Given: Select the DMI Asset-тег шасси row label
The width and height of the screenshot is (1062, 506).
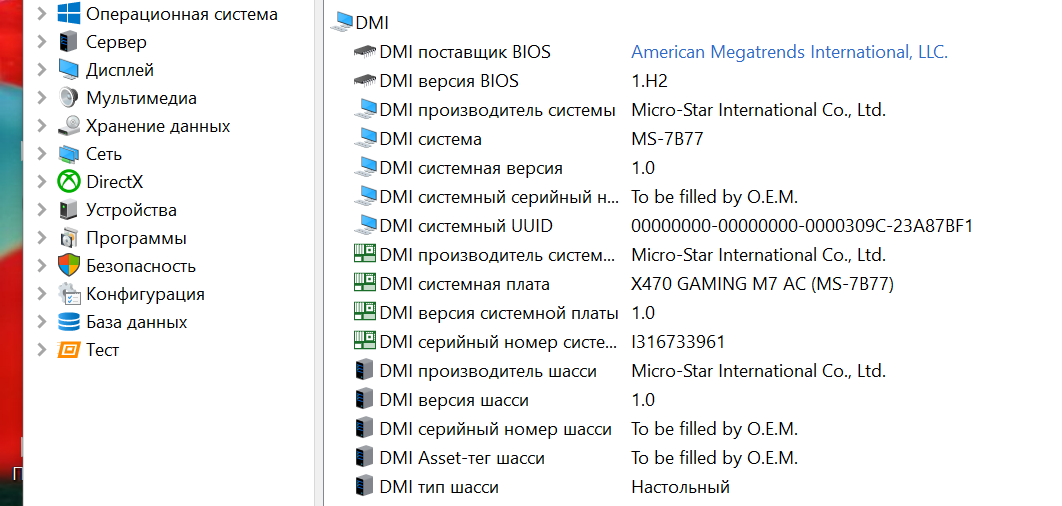Looking at the screenshot, I should click(462, 458).
